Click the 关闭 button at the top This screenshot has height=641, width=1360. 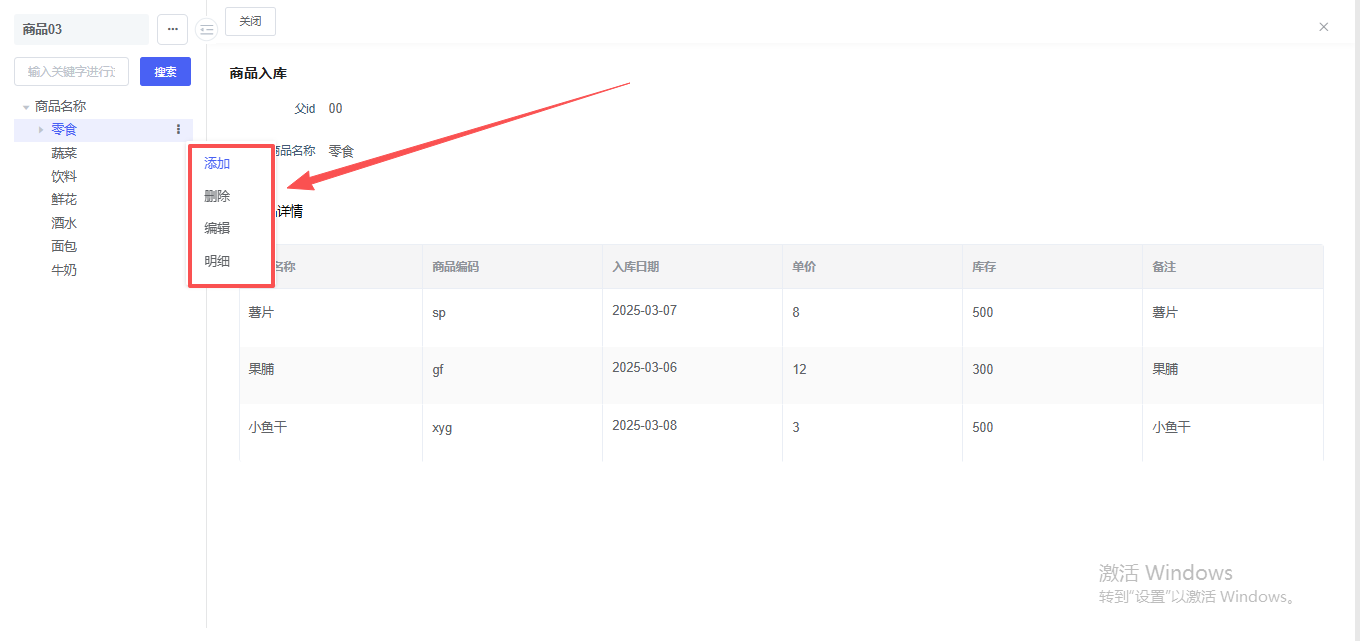click(x=250, y=21)
